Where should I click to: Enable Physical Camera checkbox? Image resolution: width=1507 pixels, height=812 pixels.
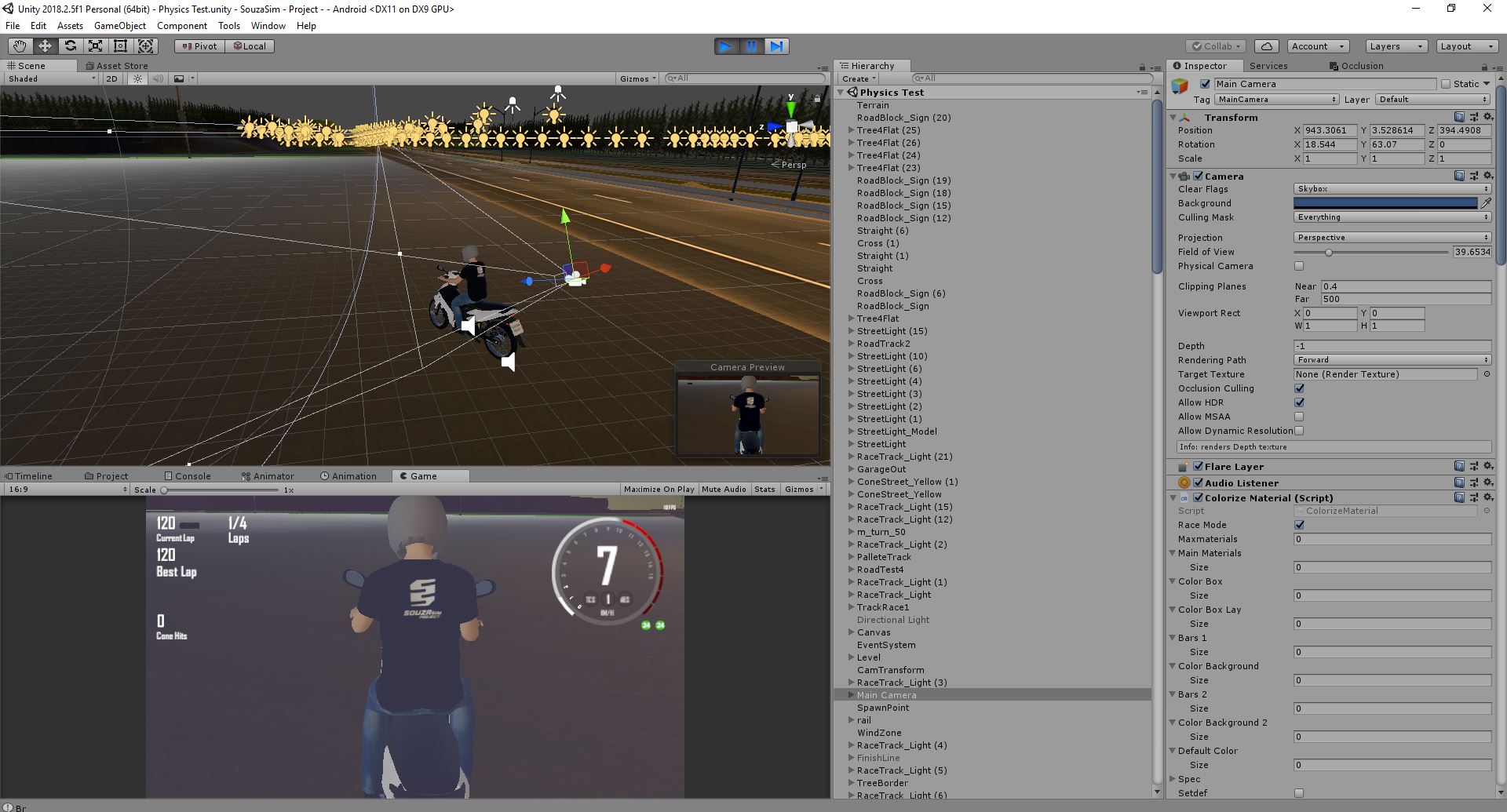coord(1299,266)
